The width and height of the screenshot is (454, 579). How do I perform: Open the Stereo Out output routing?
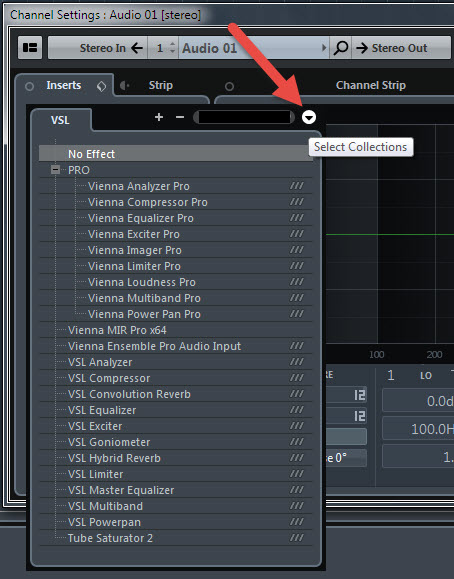tap(401, 48)
